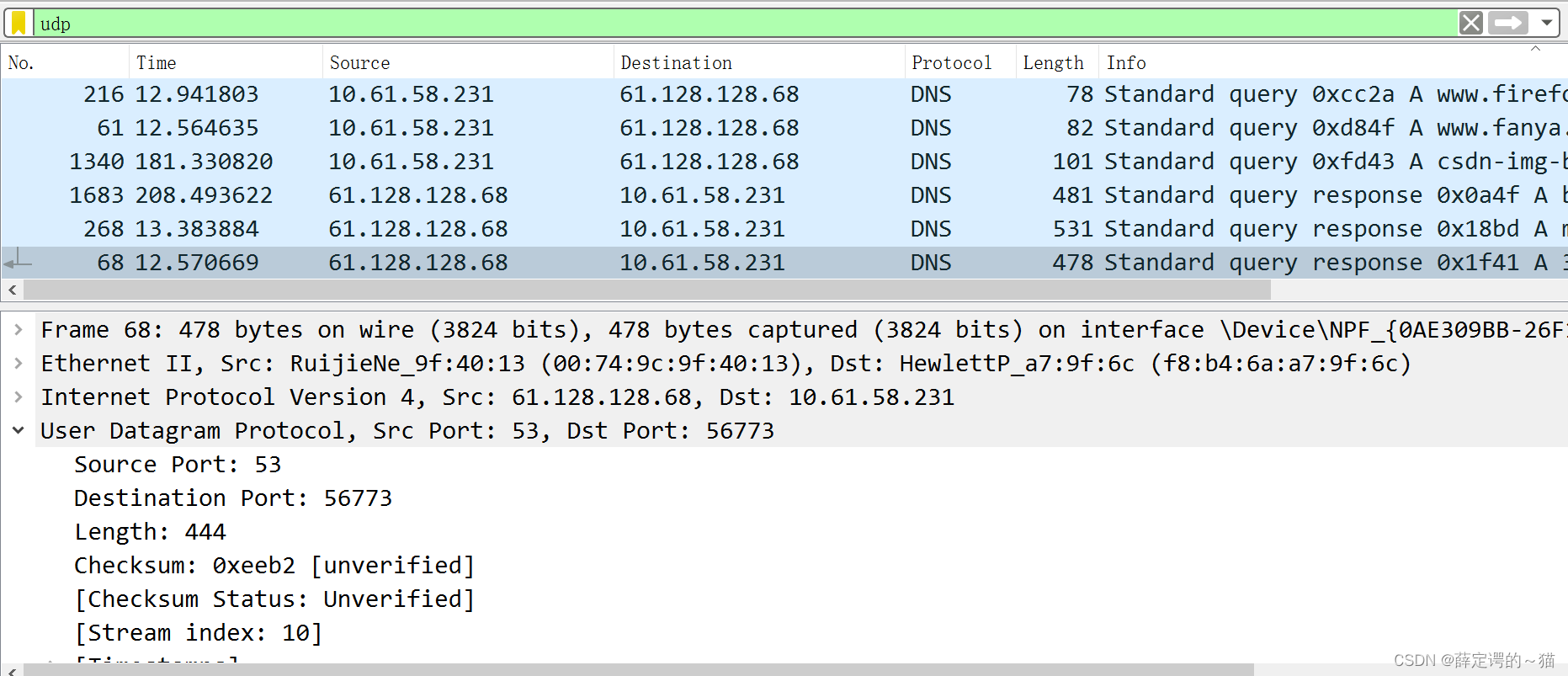This screenshot has width=1568, height=676.
Task: Sort by the Info column header
Action: 1332,62
